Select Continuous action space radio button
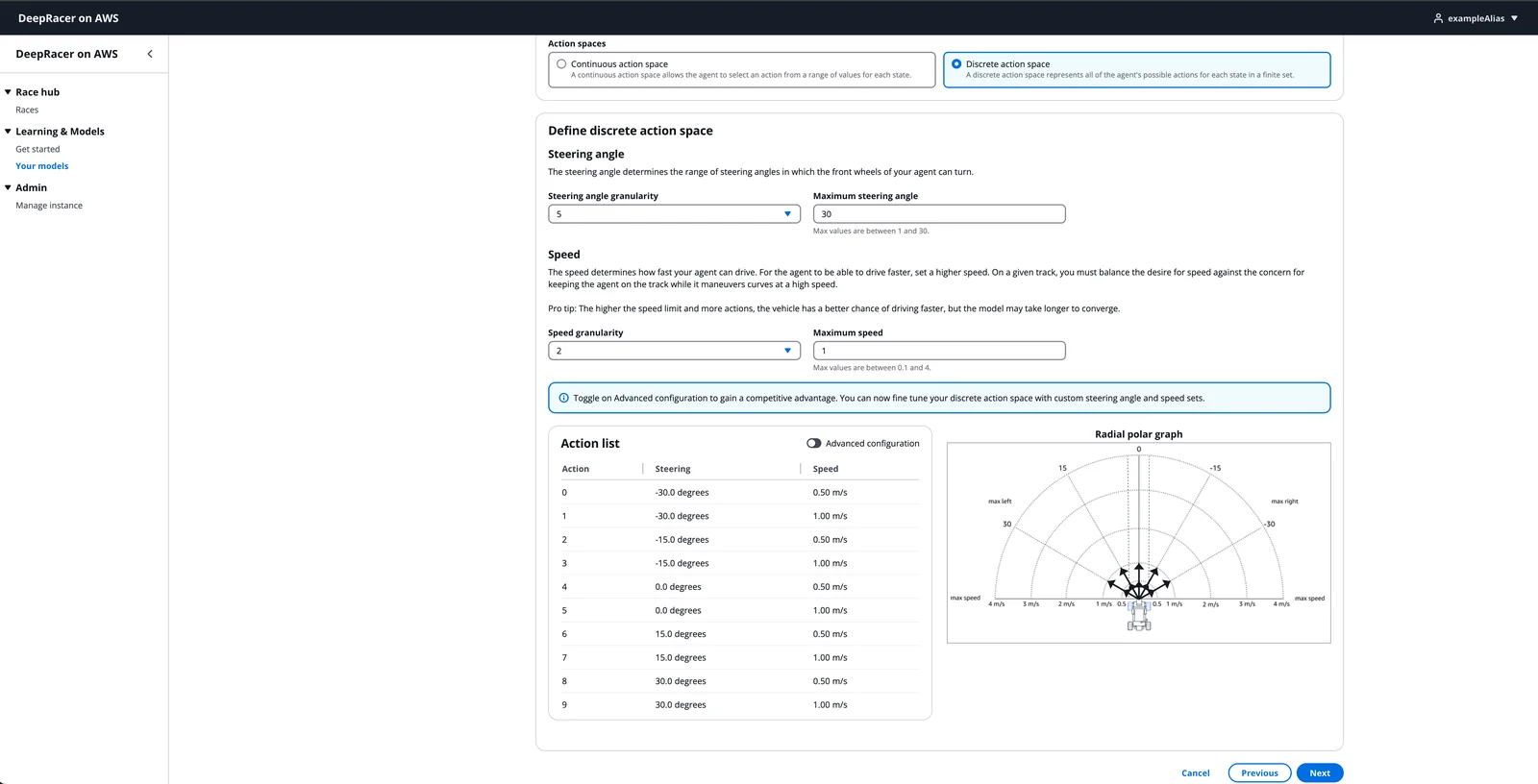Screen dimensions: 1538x784 pyautogui.click(x=561, y=64)
